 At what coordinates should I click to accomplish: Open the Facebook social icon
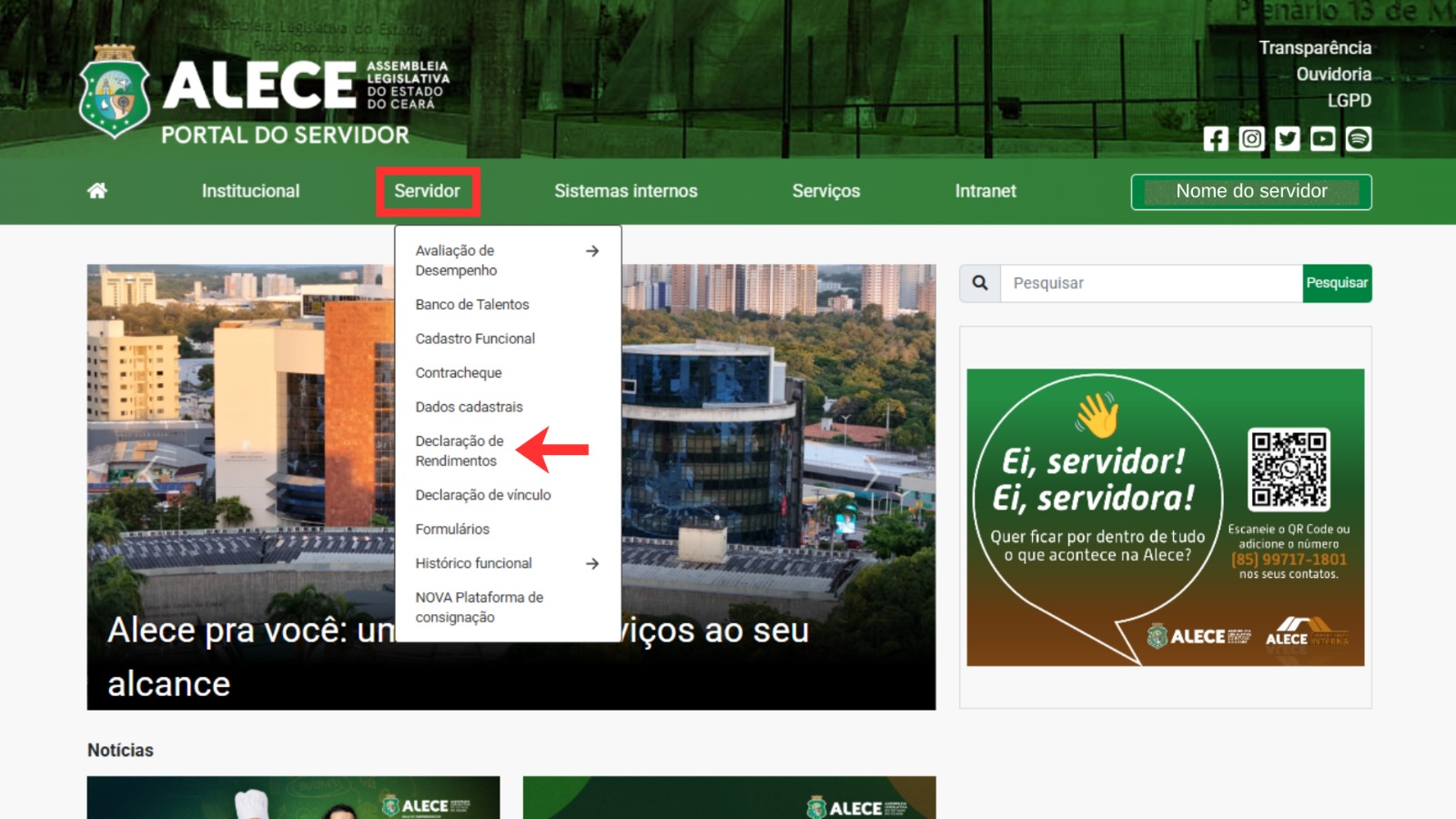tap(1216, 138)
